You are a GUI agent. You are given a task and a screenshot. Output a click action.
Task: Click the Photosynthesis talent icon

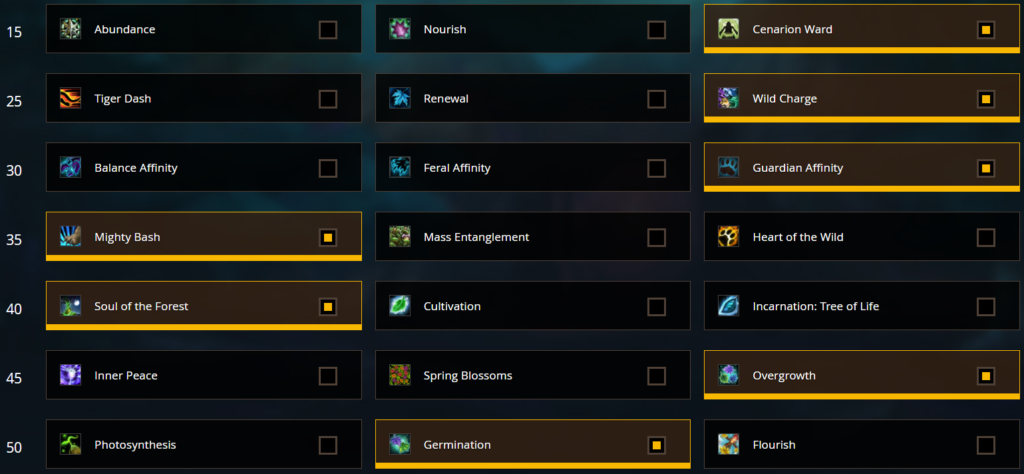click(71, 445)
